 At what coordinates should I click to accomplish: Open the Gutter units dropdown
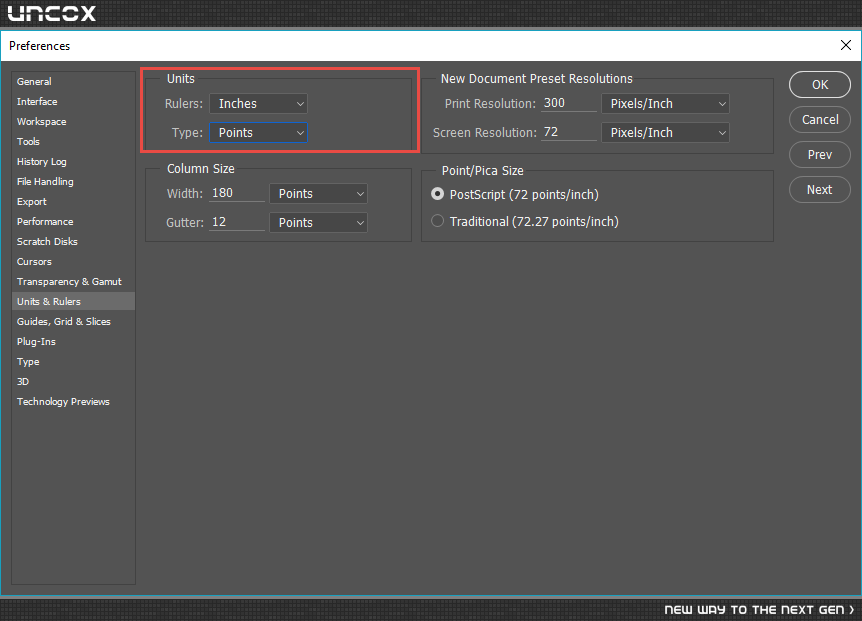318,223
